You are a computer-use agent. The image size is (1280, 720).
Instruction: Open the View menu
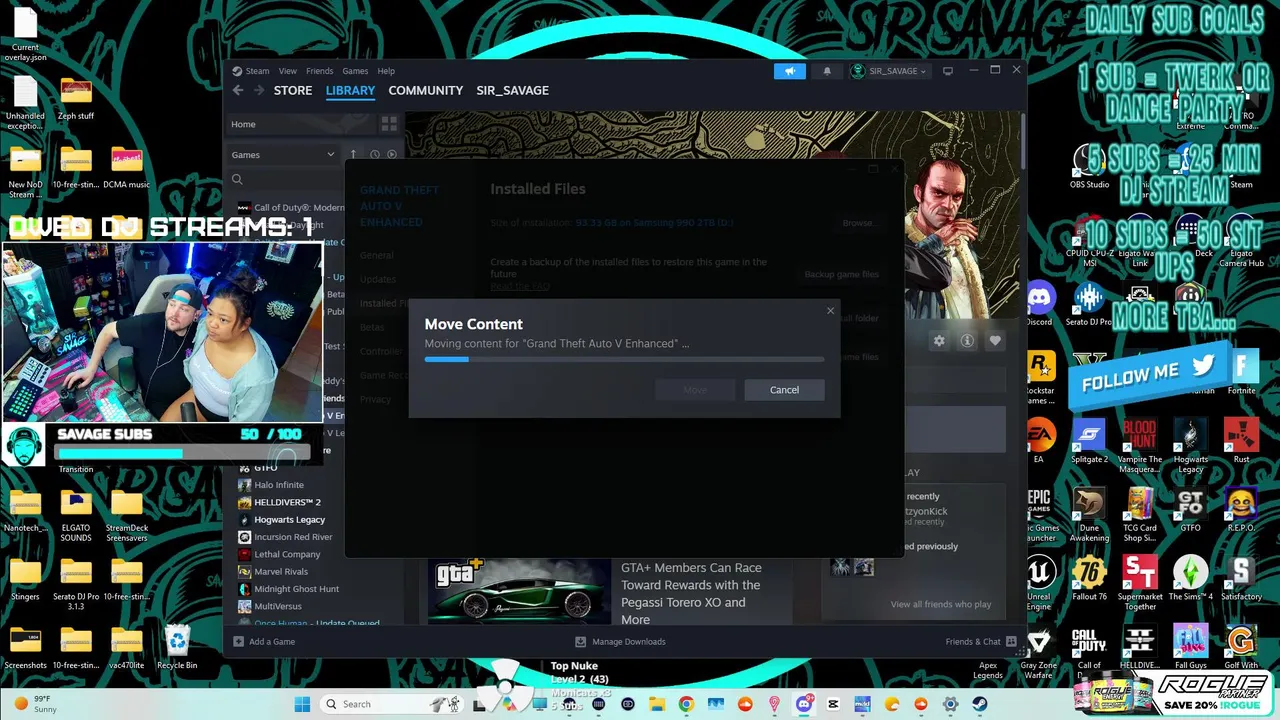pyautogui.click(x=288, y=71)
